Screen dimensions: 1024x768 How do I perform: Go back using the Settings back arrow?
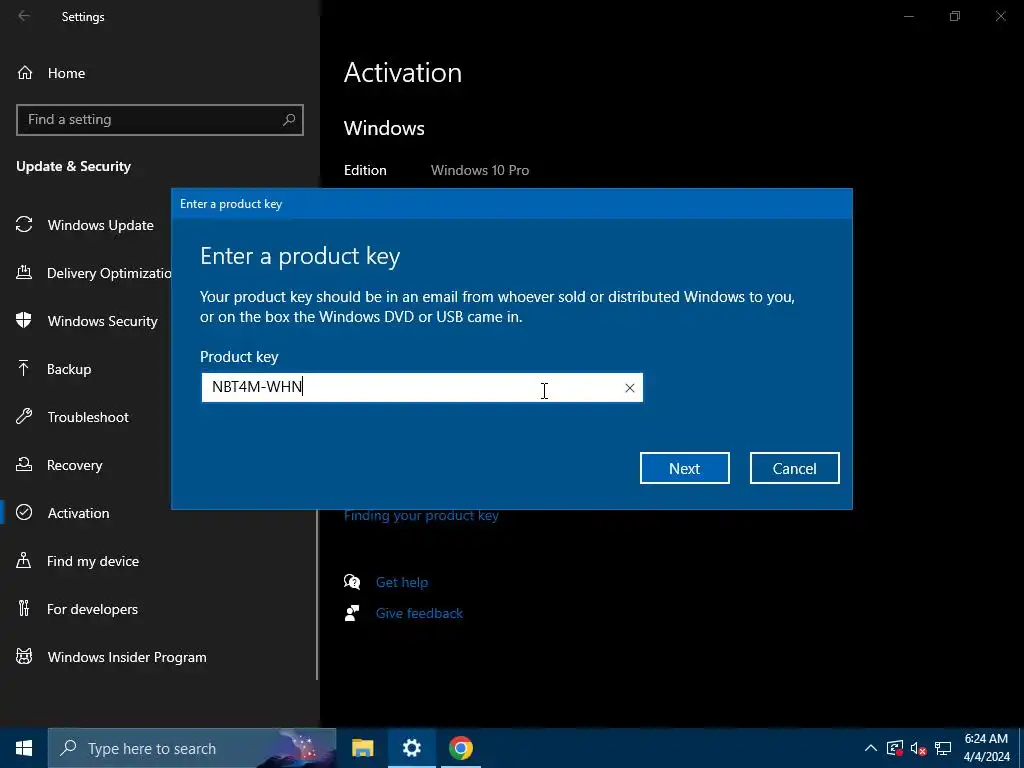tap(24, 16)
